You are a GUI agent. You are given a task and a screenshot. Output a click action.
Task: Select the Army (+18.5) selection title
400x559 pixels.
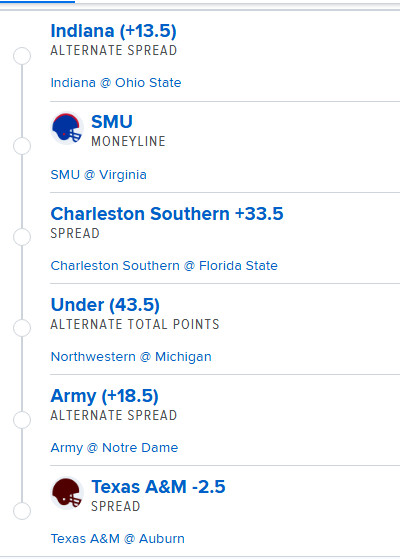click(x=104, y=396)
